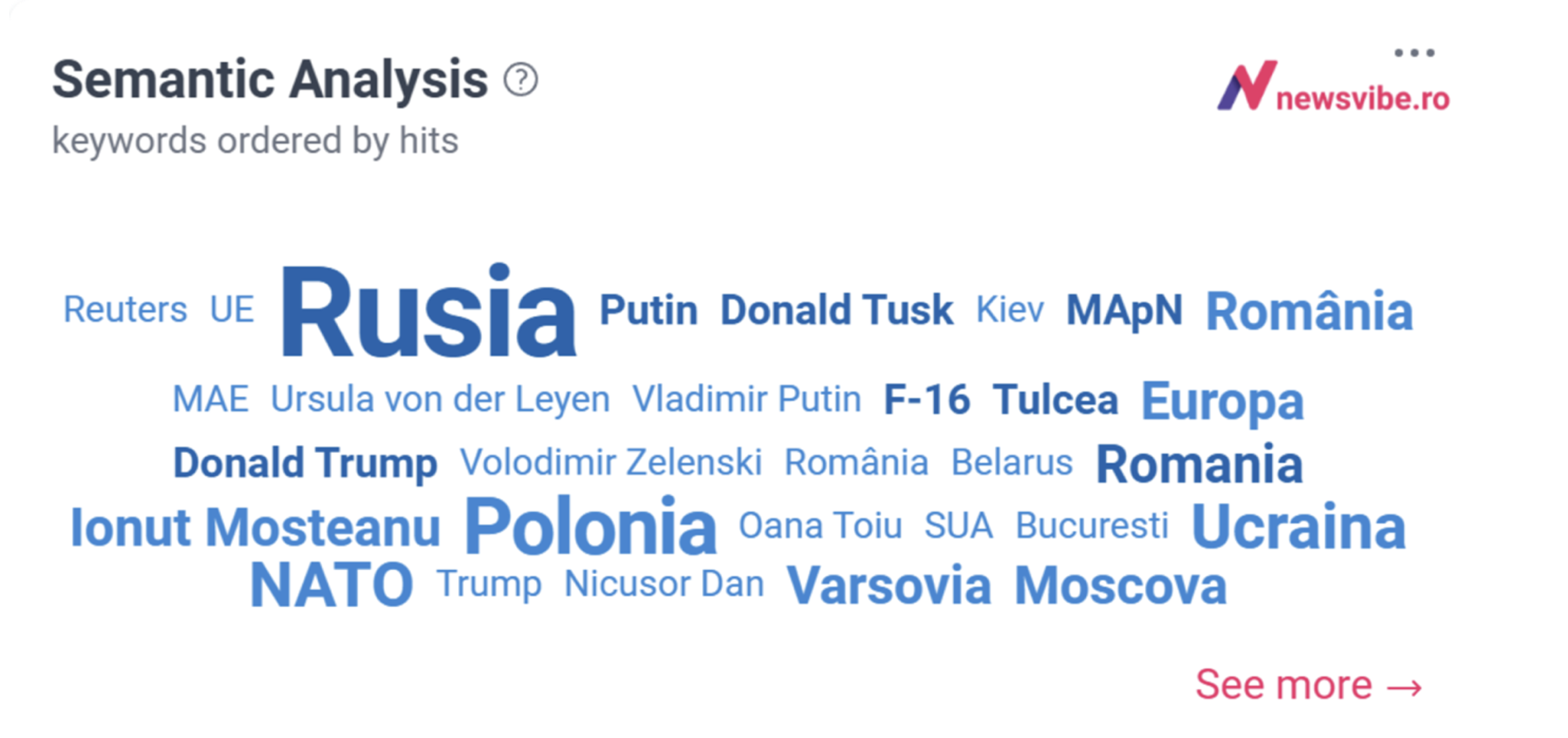Click the Moscova keyword
The height and width of the screenshot is (738, 1568).
[x=1120, y=585]
